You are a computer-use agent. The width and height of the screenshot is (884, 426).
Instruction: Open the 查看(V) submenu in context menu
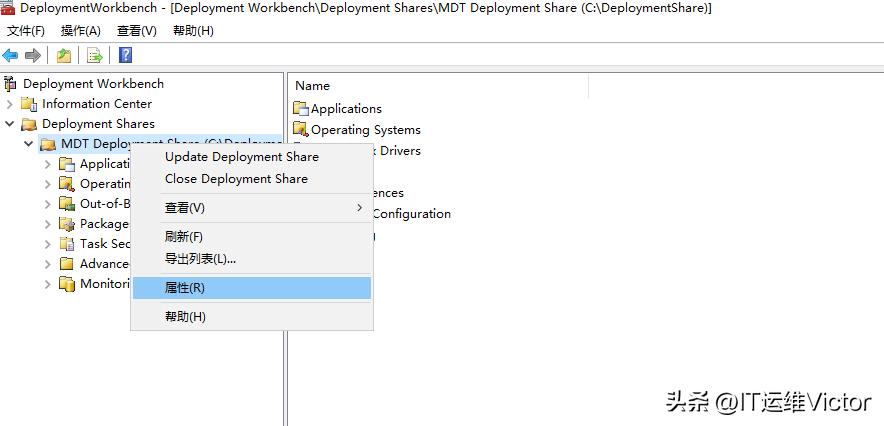coord(185,208)
